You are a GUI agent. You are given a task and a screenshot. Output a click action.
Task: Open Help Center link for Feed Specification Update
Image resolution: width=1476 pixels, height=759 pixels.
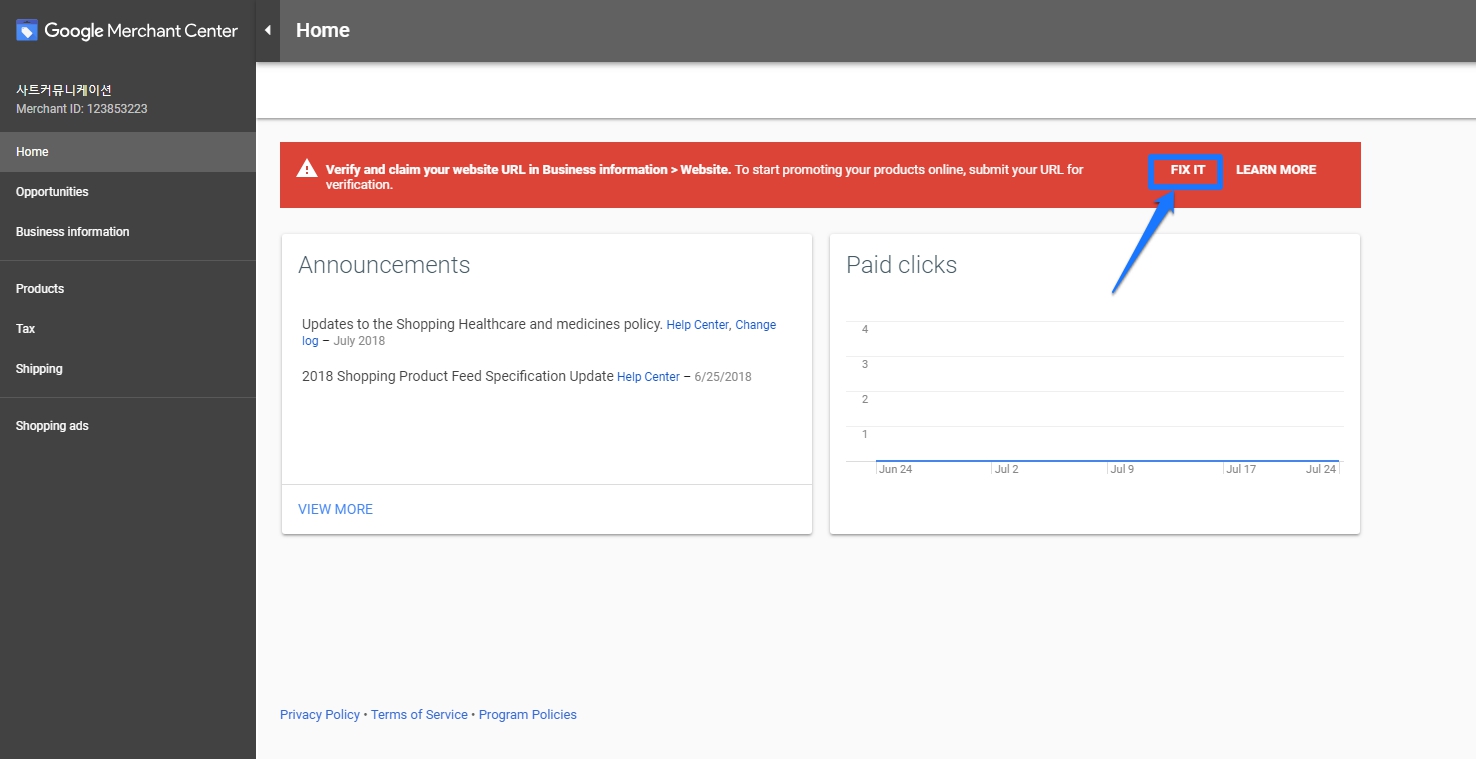[x=648, y=377]
